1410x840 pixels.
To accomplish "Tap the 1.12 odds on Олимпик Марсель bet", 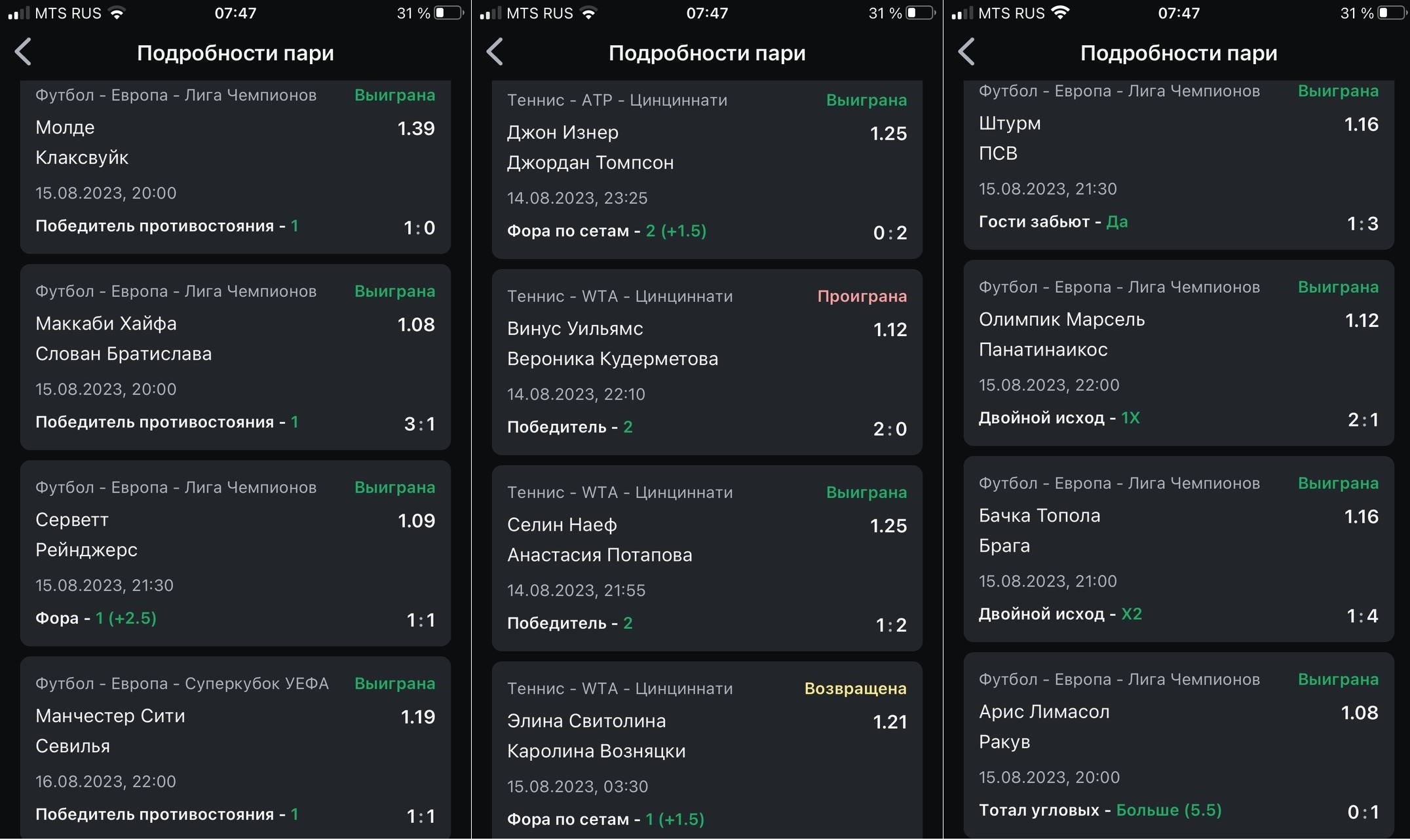I will 1362,320.
